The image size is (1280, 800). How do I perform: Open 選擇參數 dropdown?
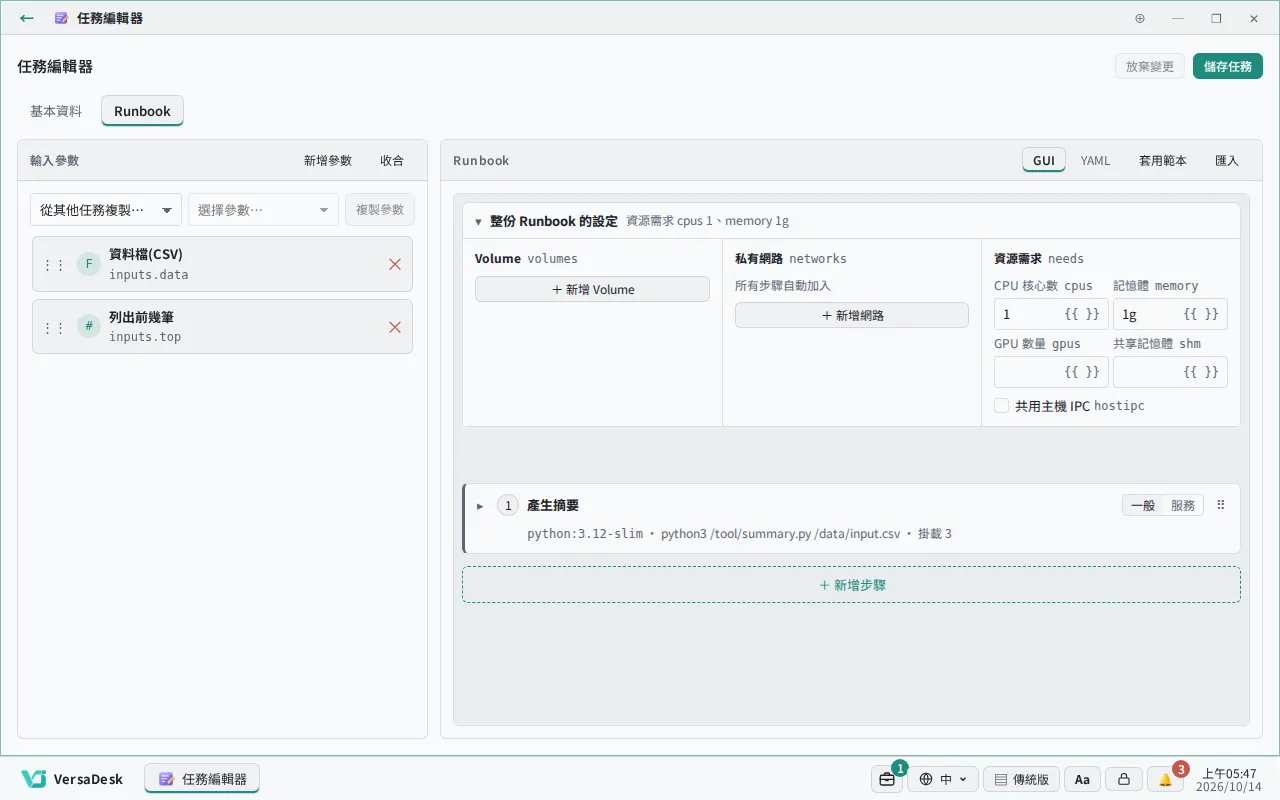(x=264, y=210)
